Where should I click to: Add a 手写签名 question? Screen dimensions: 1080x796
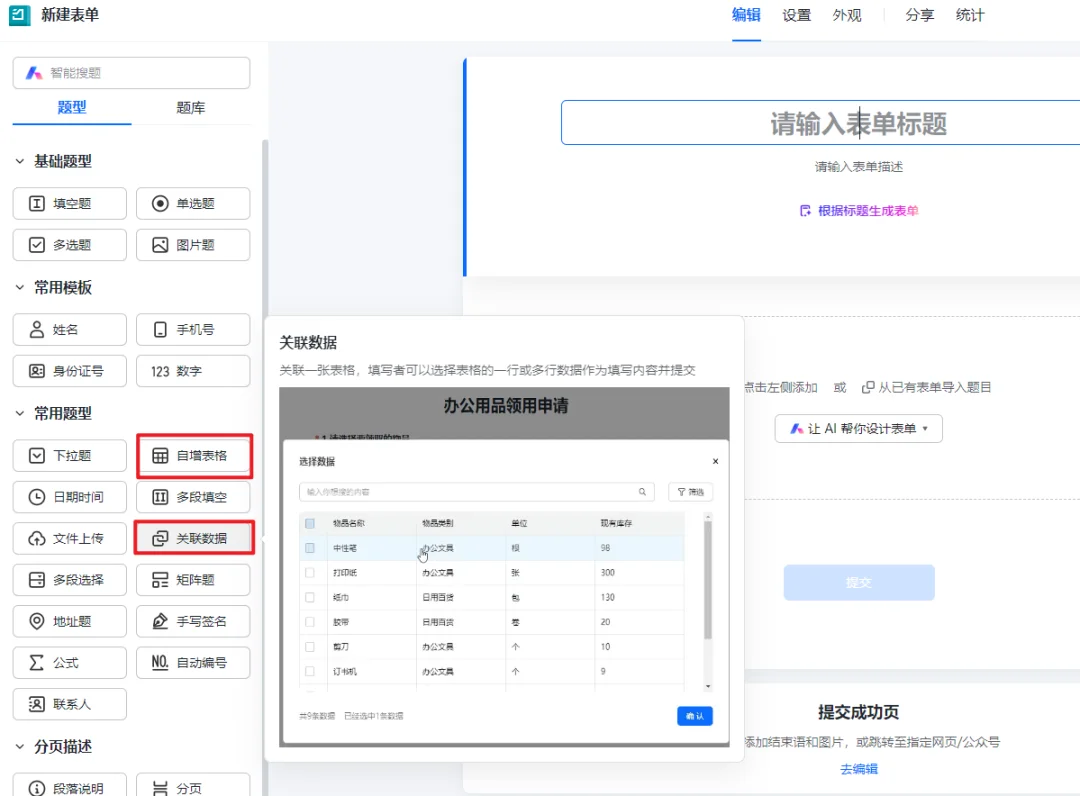pos(193,621)
